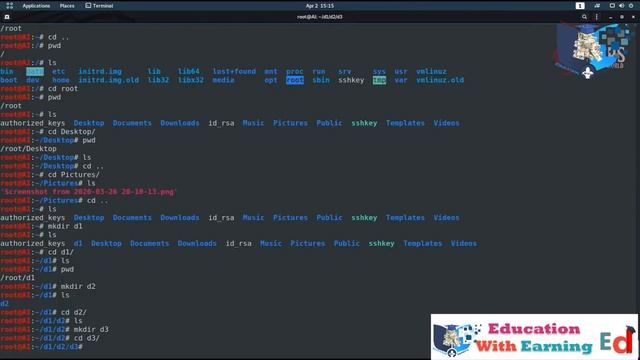Click the power icon in the top panel
This screenshot has height=360, width=640.
pos(631,6)
